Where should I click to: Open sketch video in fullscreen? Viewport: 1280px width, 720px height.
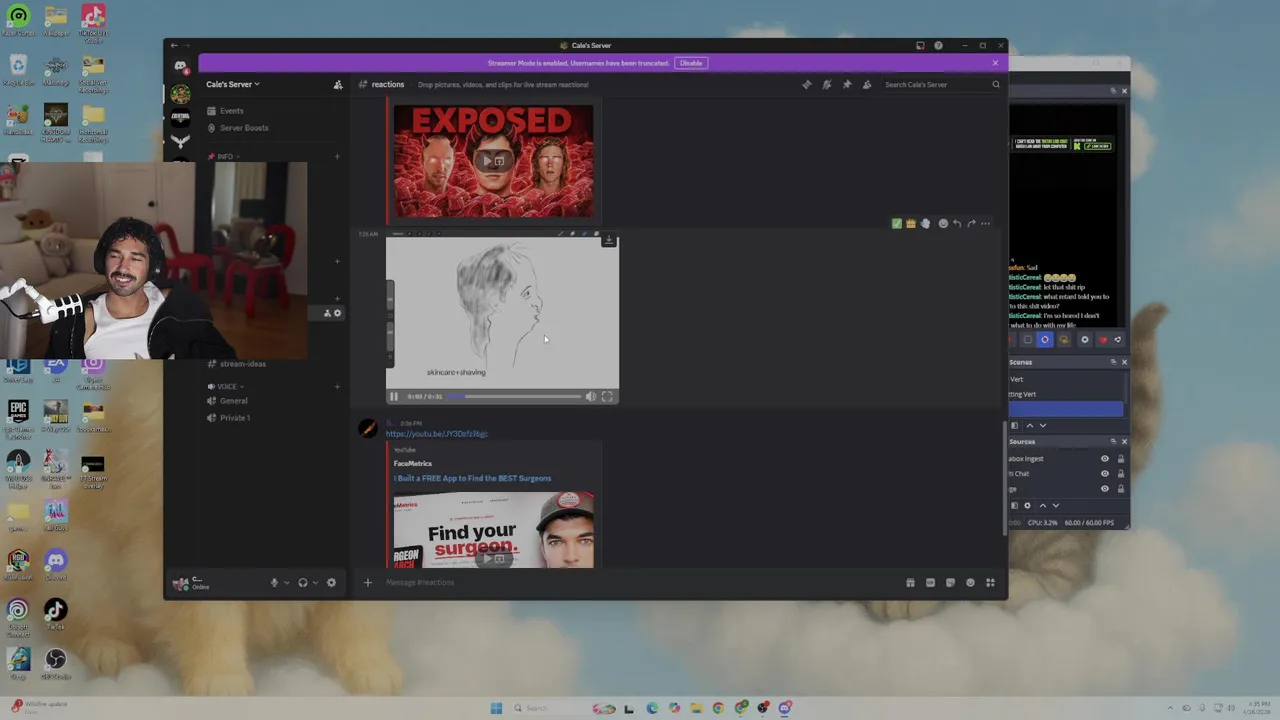click(x=607, y=397)
